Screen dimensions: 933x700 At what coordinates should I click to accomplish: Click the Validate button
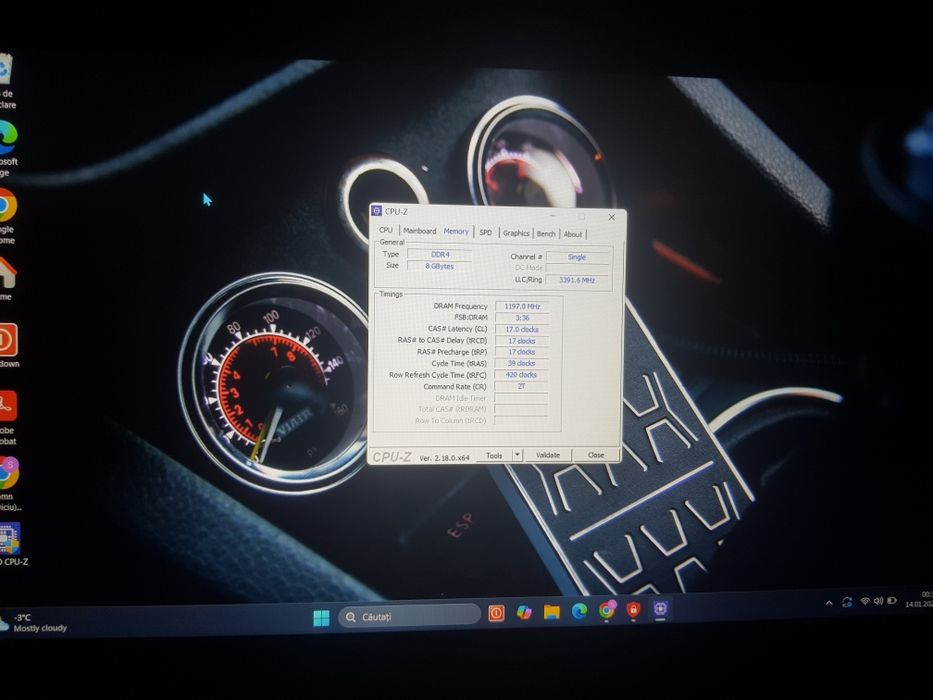point(548,455)
